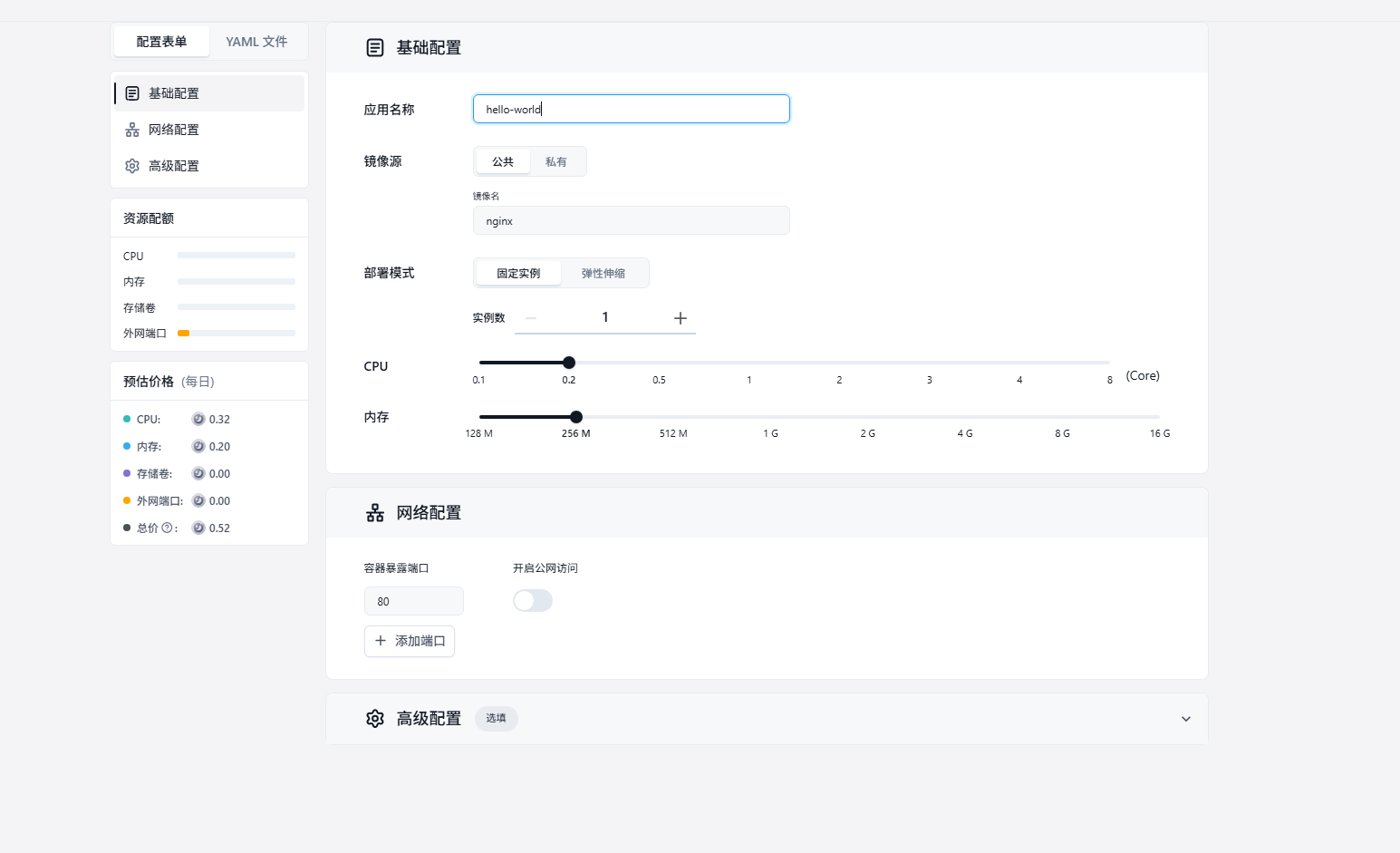Switch deployment mode to 弹性伸缩
The width and height of the screenshot is (1400, 853).
[603, 274]
